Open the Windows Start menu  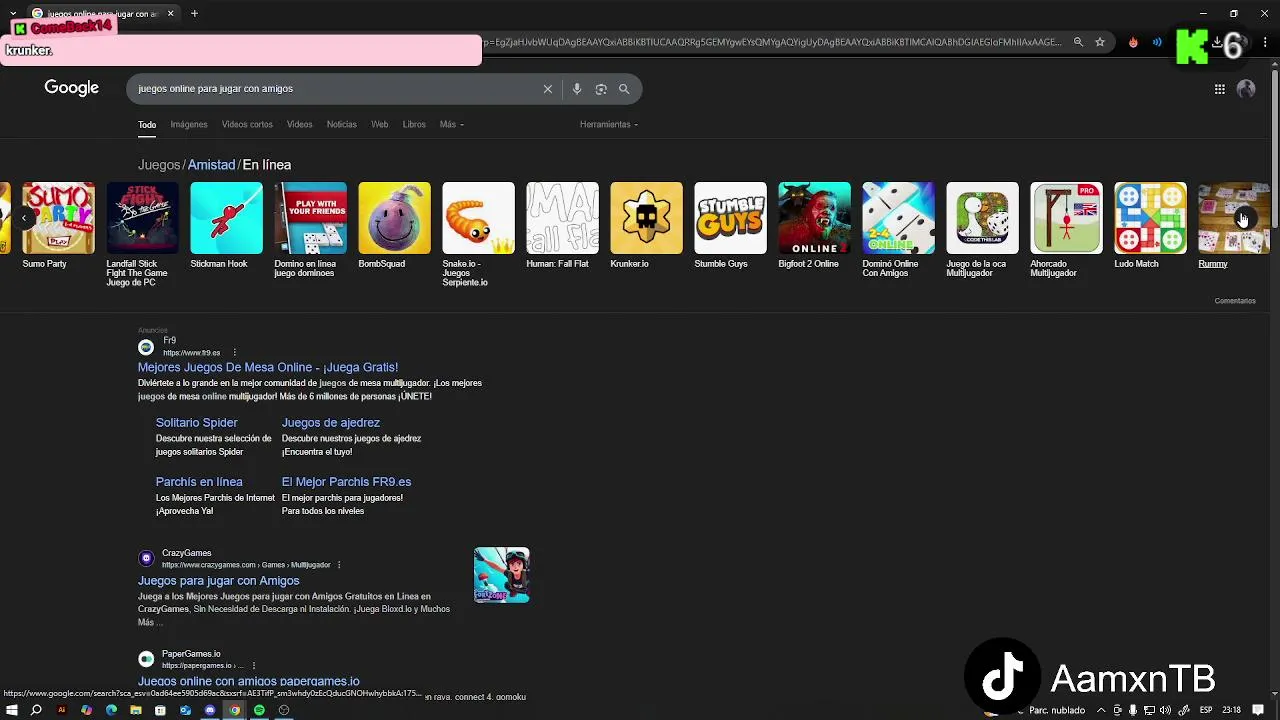coord(12,710)
